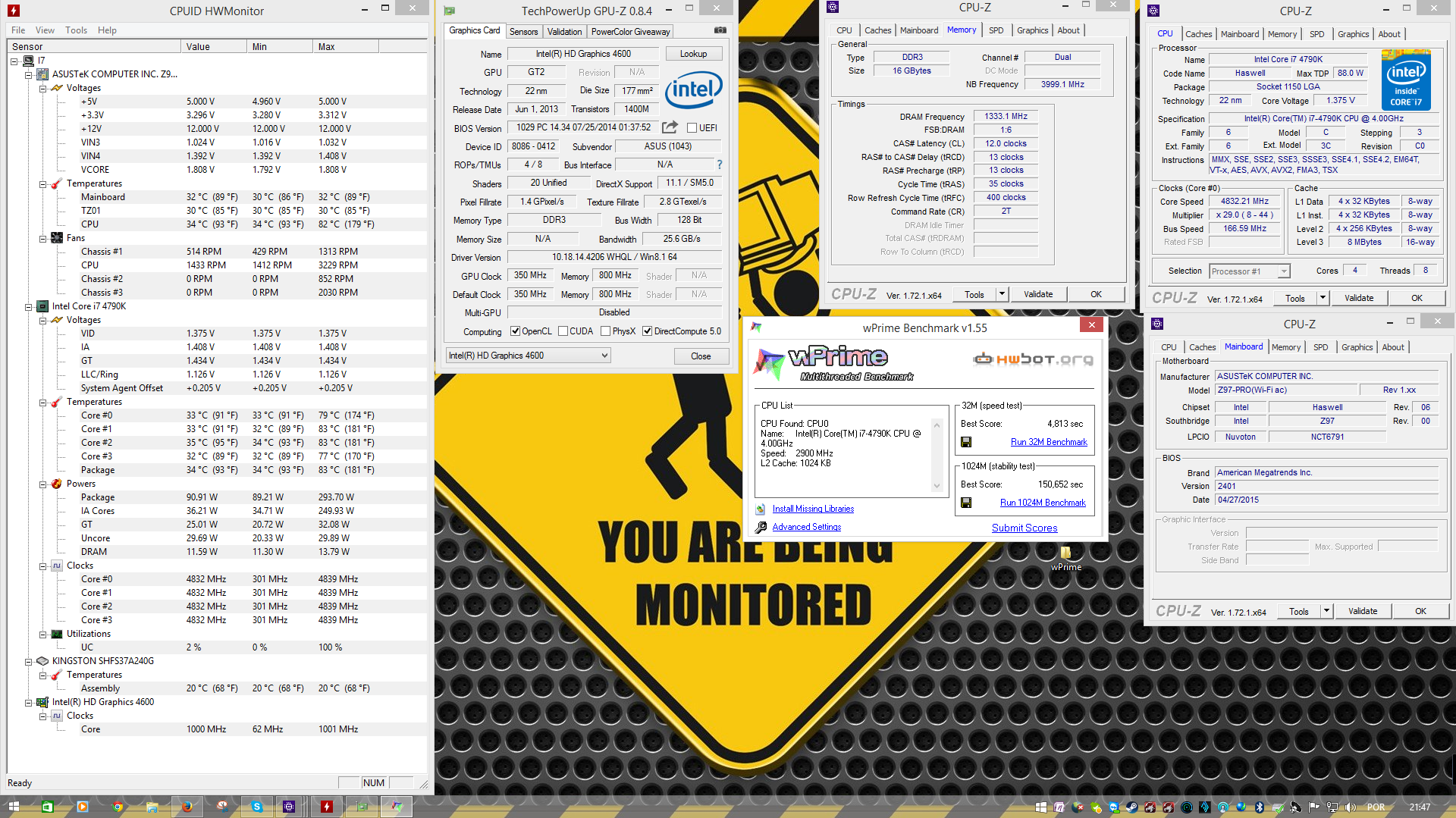Open the GPU selection dropdown in GPU-Z

pos(528,356)
